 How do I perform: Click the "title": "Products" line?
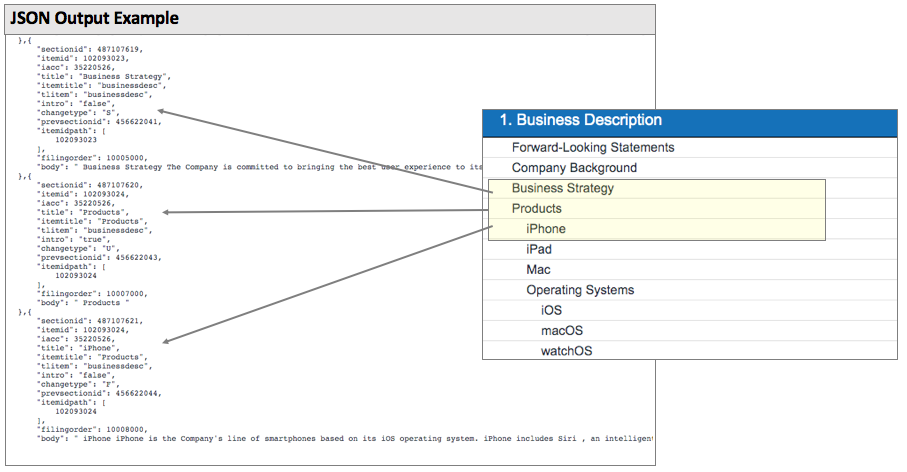tap(83, 212)
